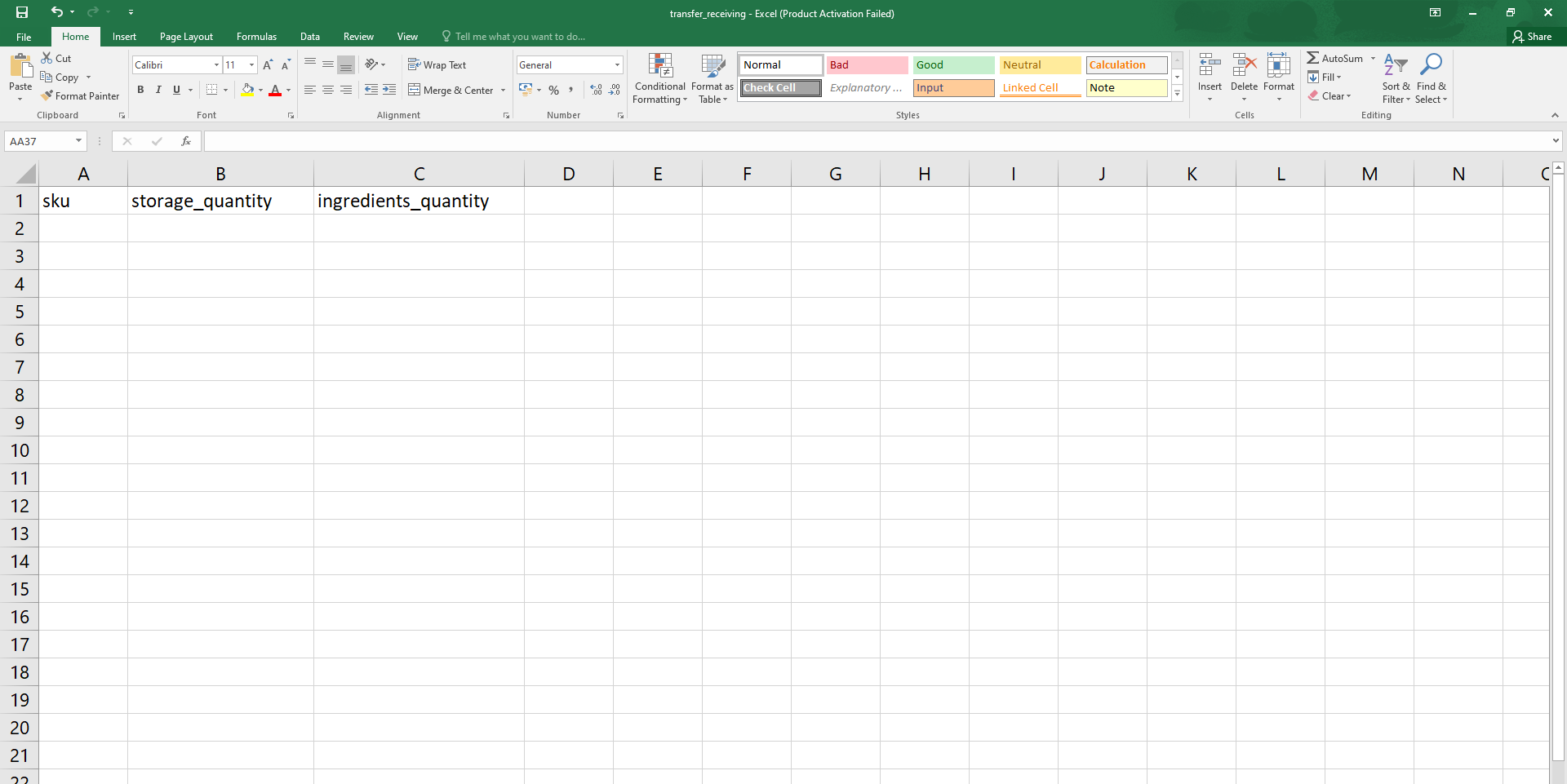The image size is (1567, 784).
Task: Click the Percent Style icon
Action: click(553, 90)
